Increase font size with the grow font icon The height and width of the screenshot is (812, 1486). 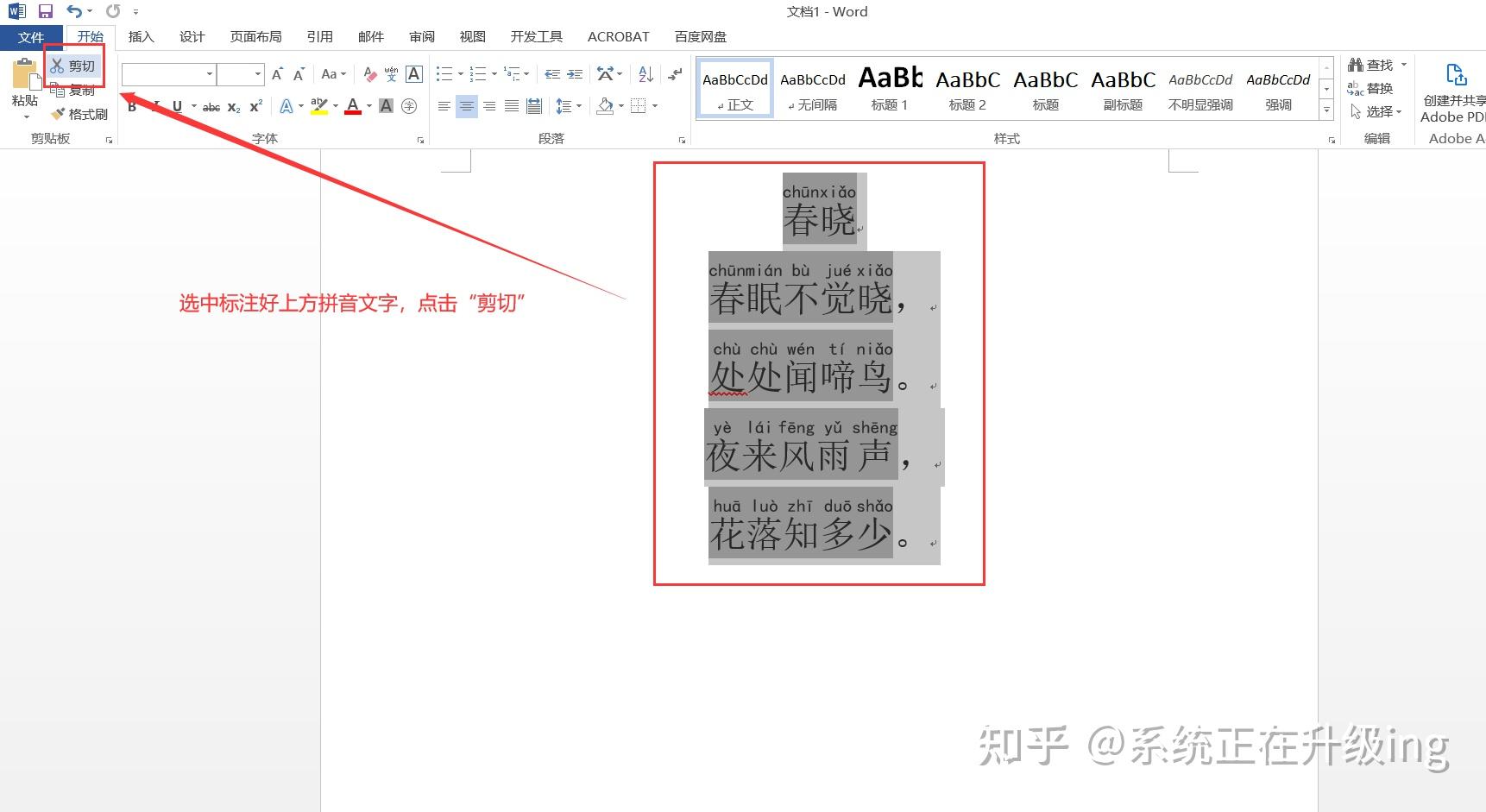pos(277,74)
